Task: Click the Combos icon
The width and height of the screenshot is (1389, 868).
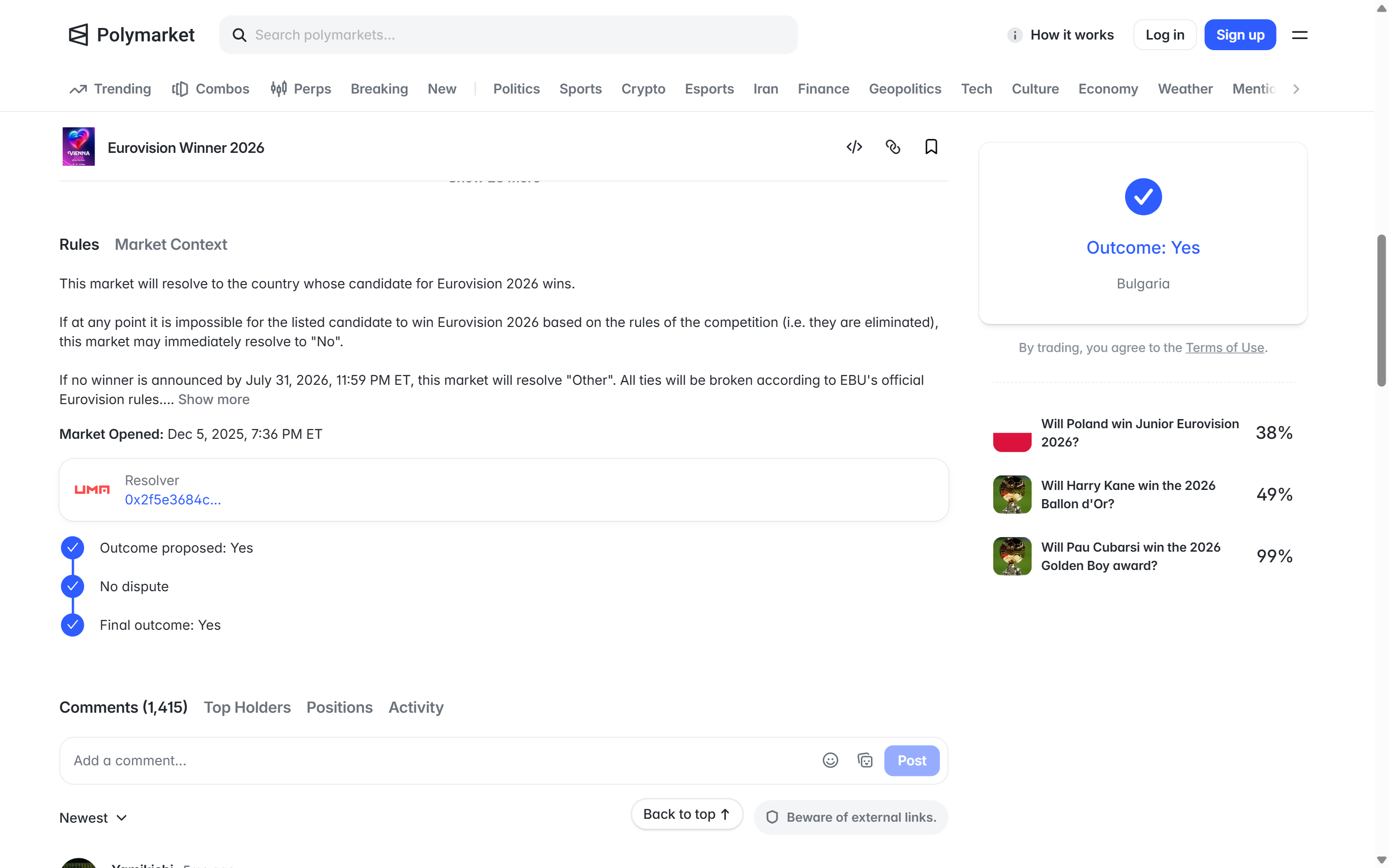Action: 179,89
